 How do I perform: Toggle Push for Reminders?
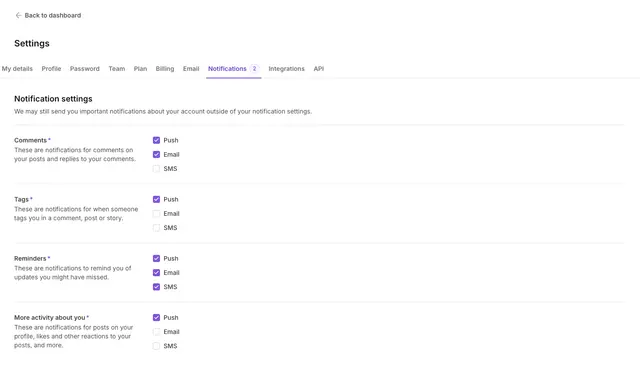point(156,258)
